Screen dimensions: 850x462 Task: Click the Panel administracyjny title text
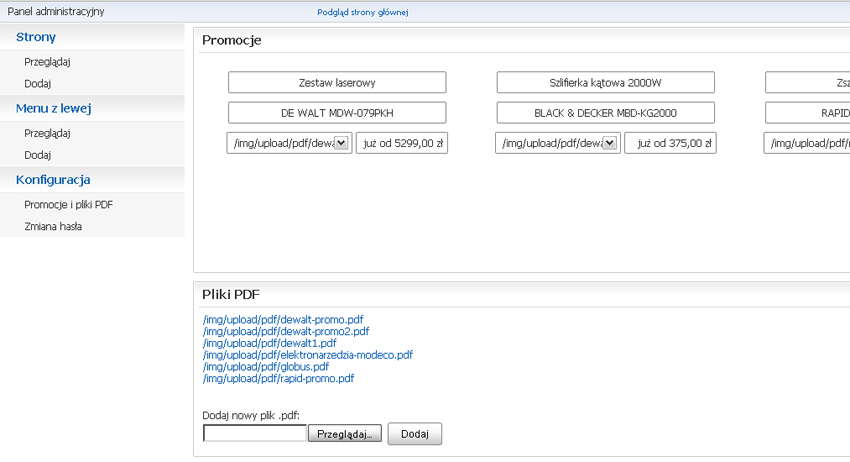coord(56,11)
